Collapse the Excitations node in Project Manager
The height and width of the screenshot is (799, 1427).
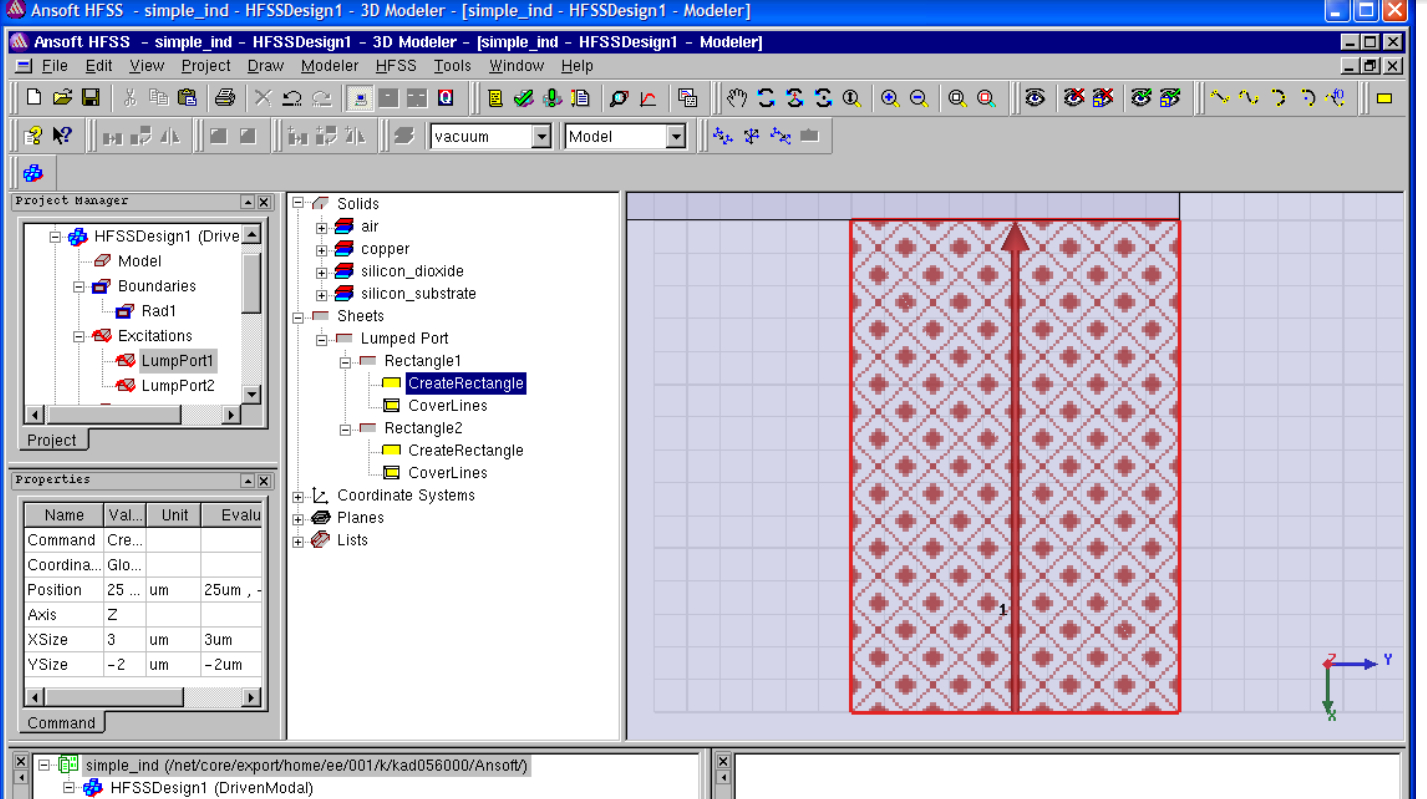(79, 337)
